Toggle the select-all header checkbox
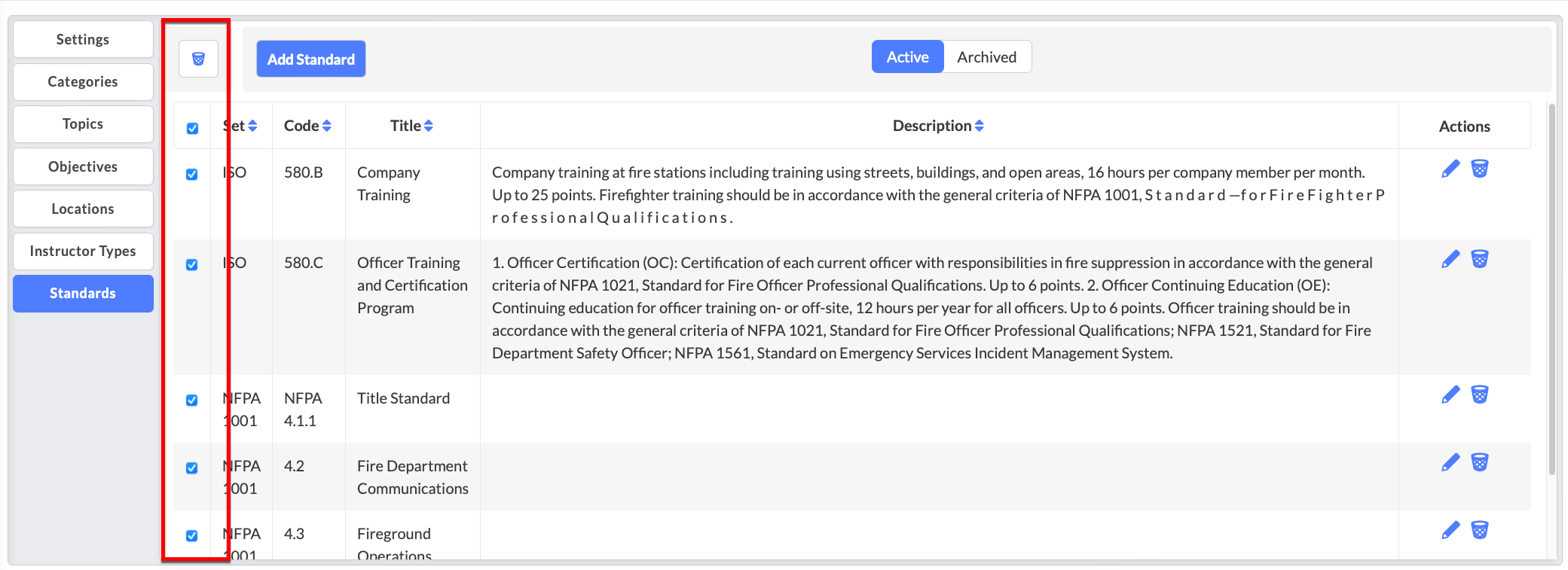This screenshot has height=570, width=1568. pos(192,128)
